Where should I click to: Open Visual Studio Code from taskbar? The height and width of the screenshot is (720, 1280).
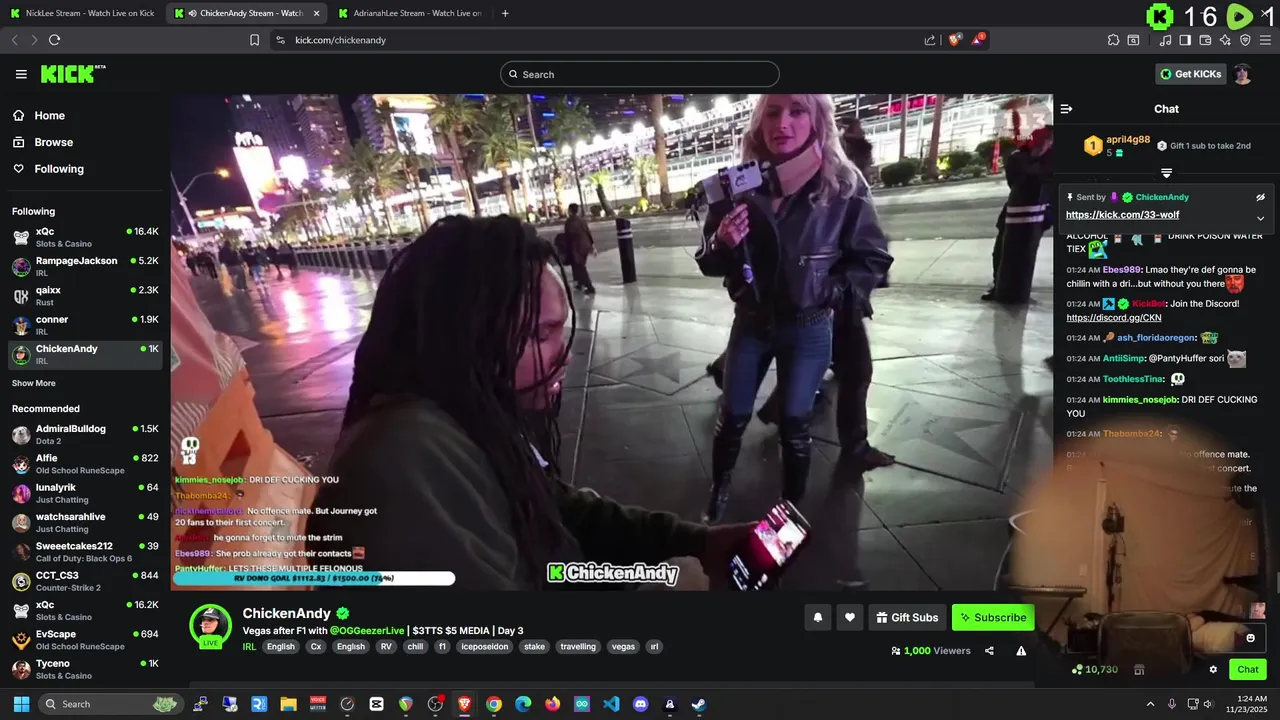click(611, 704)
